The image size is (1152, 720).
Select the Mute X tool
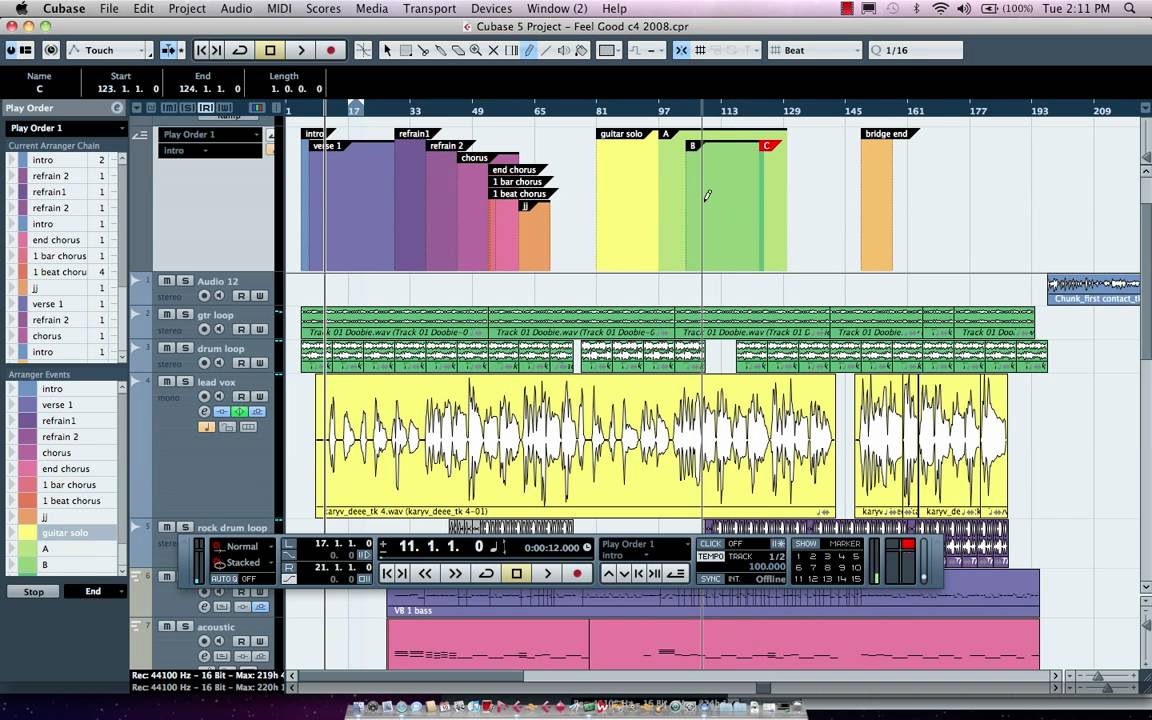pos(494,50)
